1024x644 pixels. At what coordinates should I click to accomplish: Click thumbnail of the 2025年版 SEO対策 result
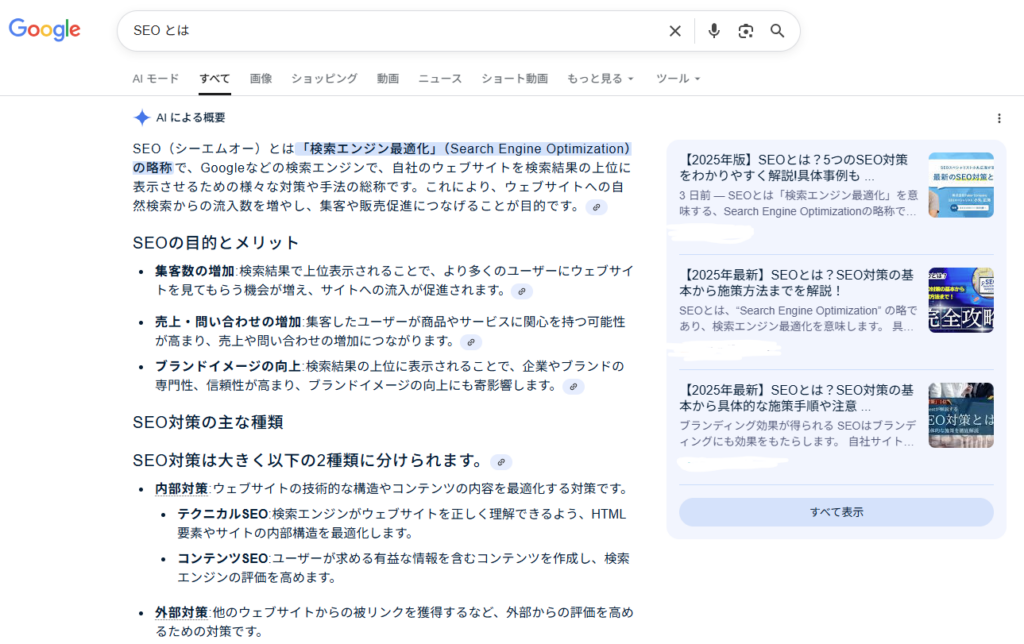961,185
